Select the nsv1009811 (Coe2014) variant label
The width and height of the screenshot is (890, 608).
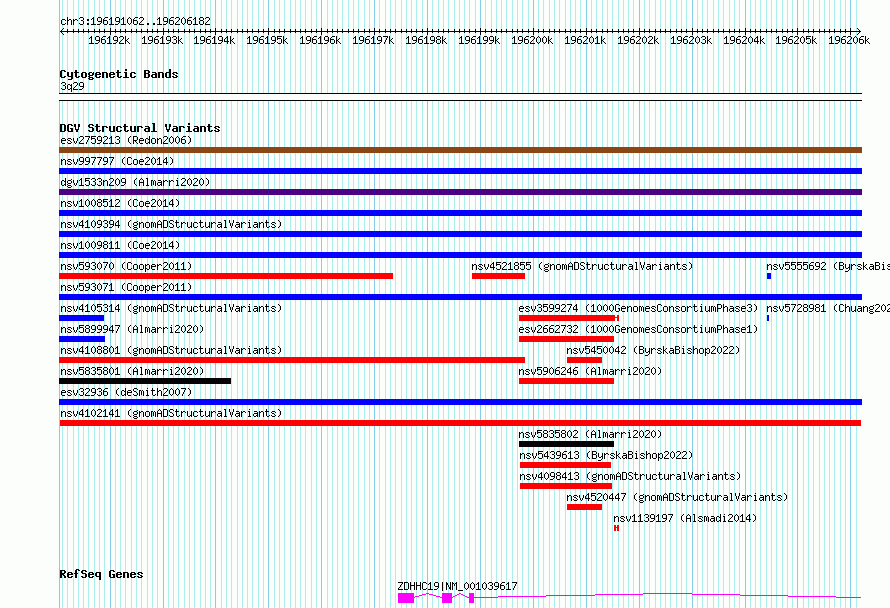(120, 245)
